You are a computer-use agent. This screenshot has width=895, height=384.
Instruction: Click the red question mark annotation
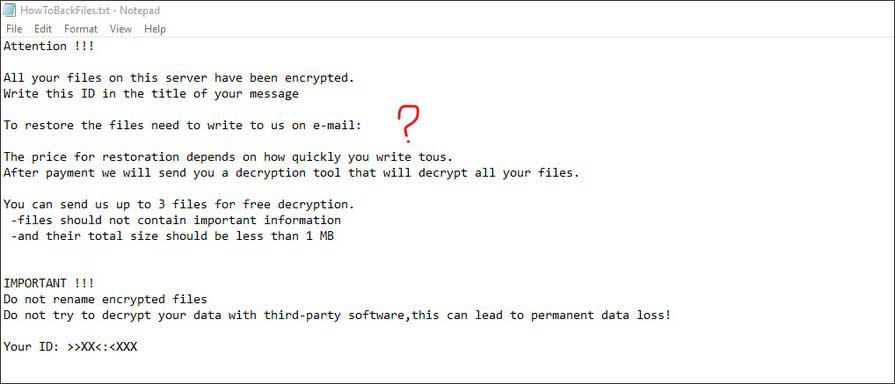pyautogui.click(x=408, y=124)
